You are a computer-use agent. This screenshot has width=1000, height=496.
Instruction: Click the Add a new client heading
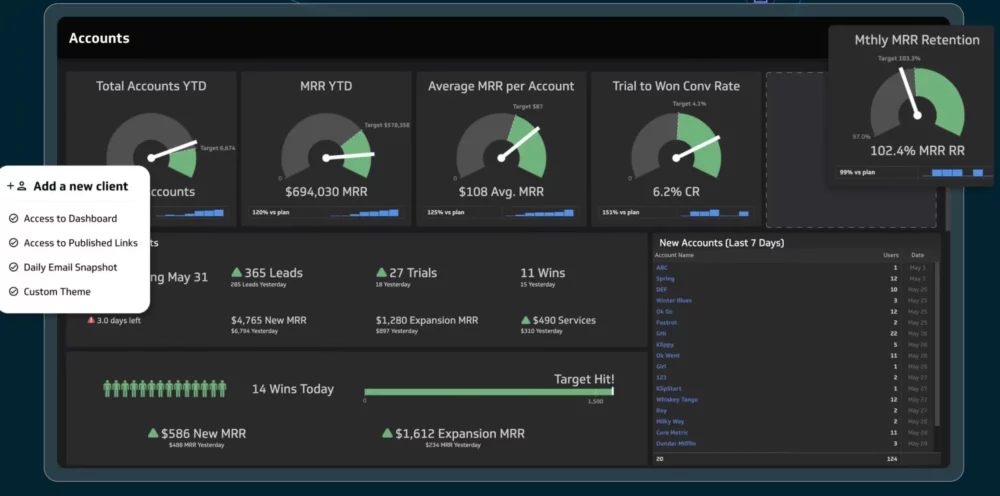pos(80,186)
